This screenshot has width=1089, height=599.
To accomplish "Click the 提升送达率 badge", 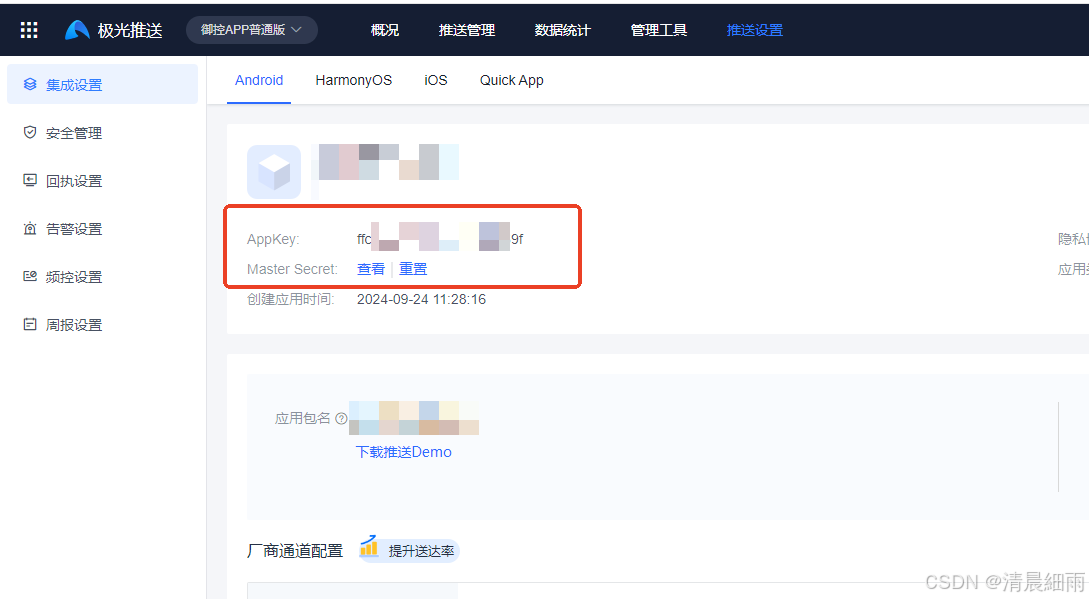I will [408, 550].
